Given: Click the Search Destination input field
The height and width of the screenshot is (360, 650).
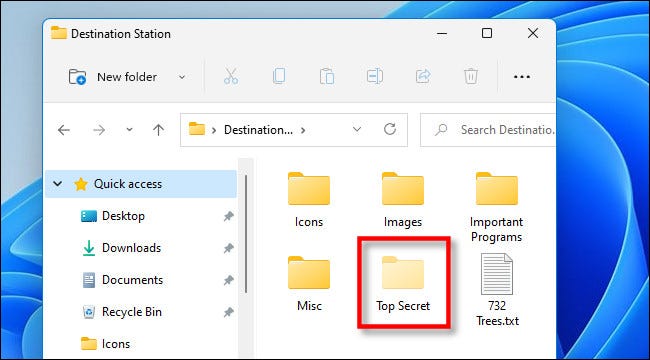Looking at the screenshot, I should click(488, 130).
